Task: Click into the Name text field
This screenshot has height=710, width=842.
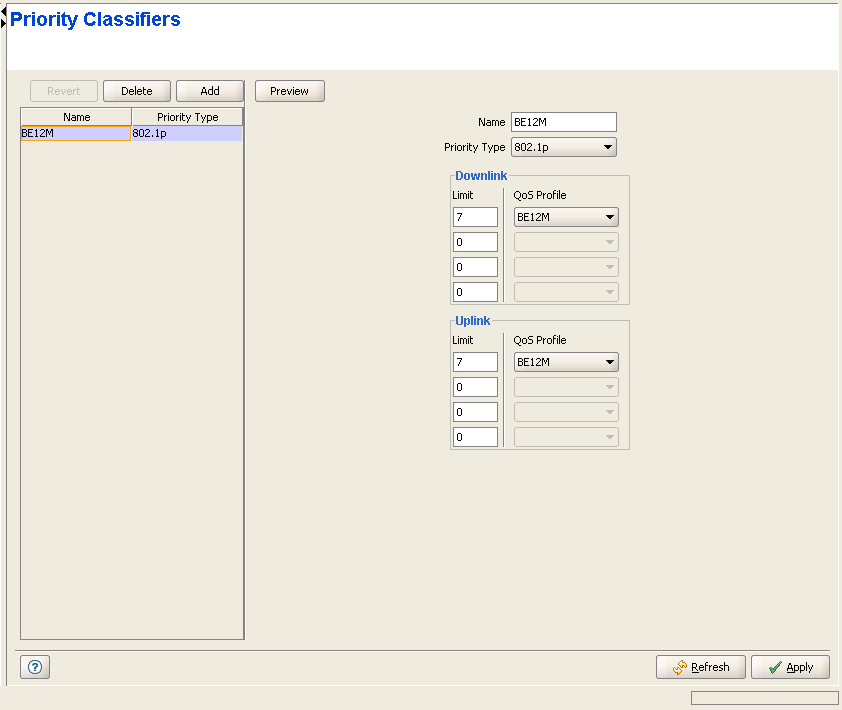Action: click(563, 122)
